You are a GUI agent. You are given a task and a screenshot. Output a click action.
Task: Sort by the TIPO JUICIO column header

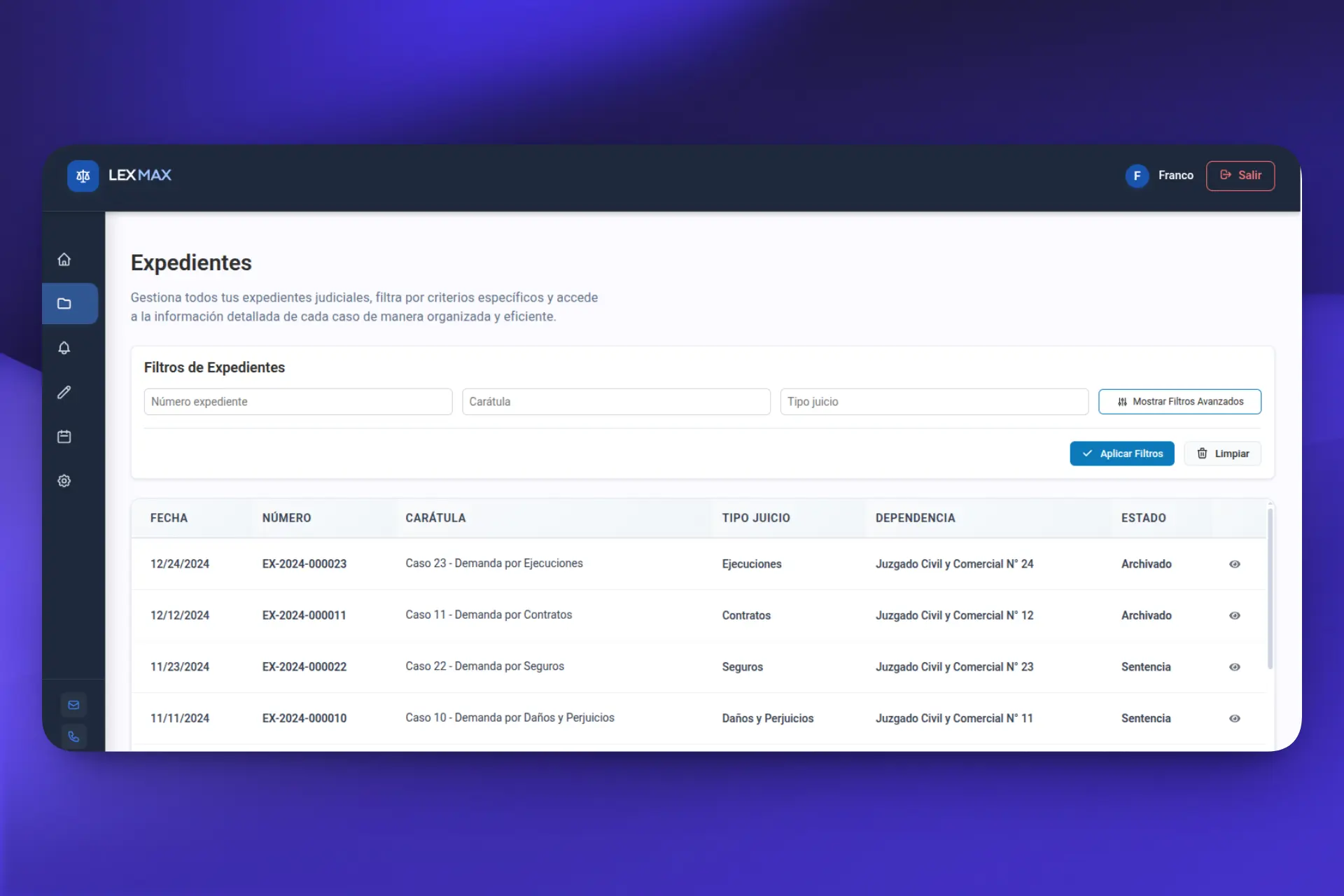tap(756, 518)
